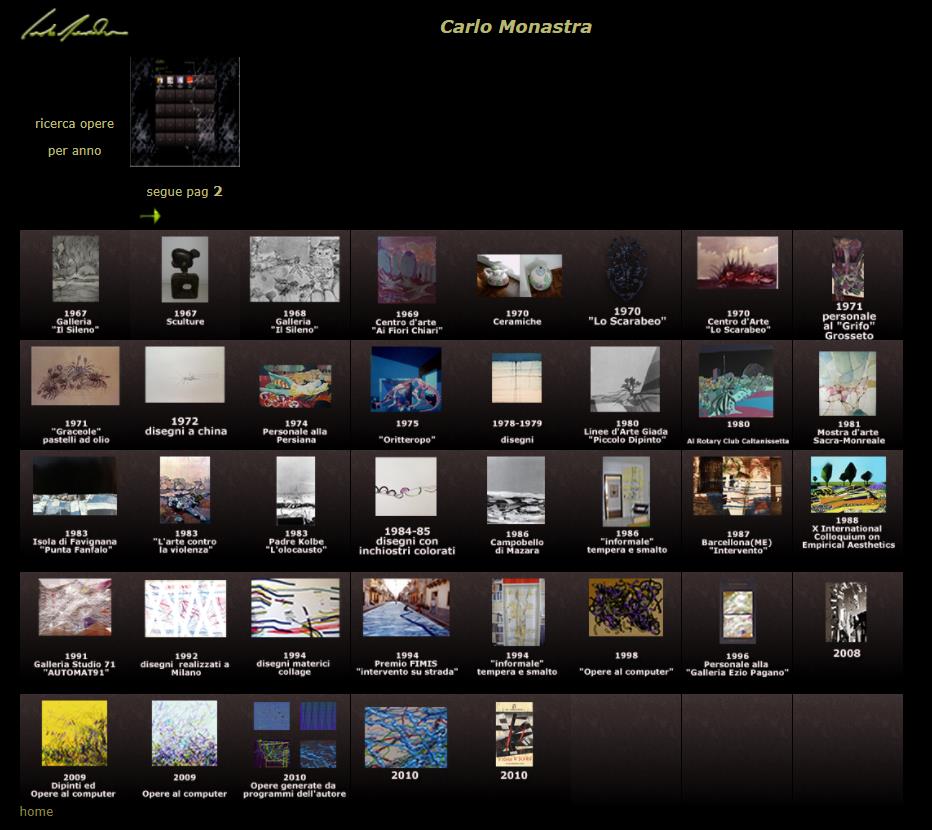Select 2009 Dipinti ed Opere al computer
The height and width of the screenshot is (830, 932).
(74, 733)
